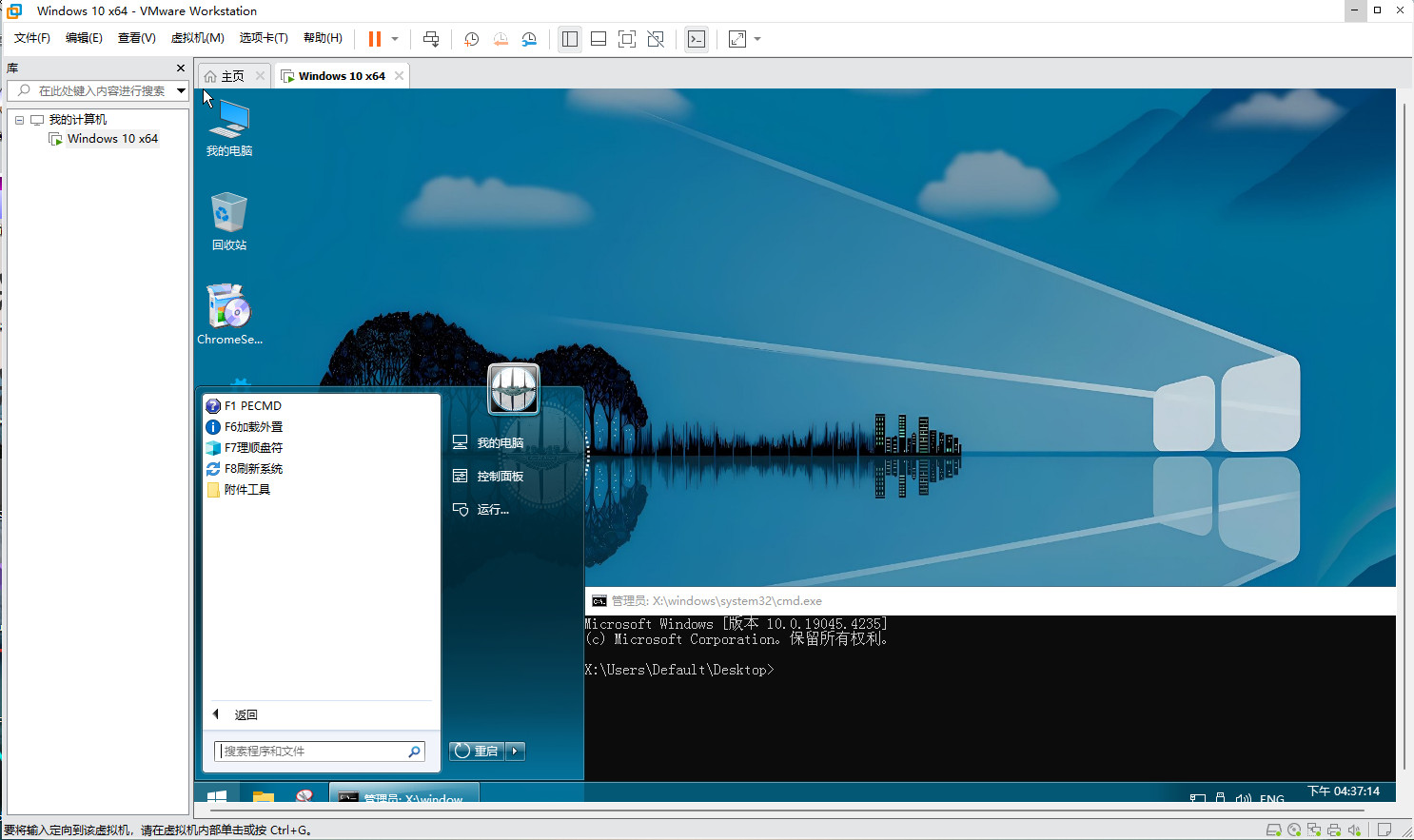Expand the arrow next to 重启
This screenshot has height=840, width=1414.
tap(515, 751)
